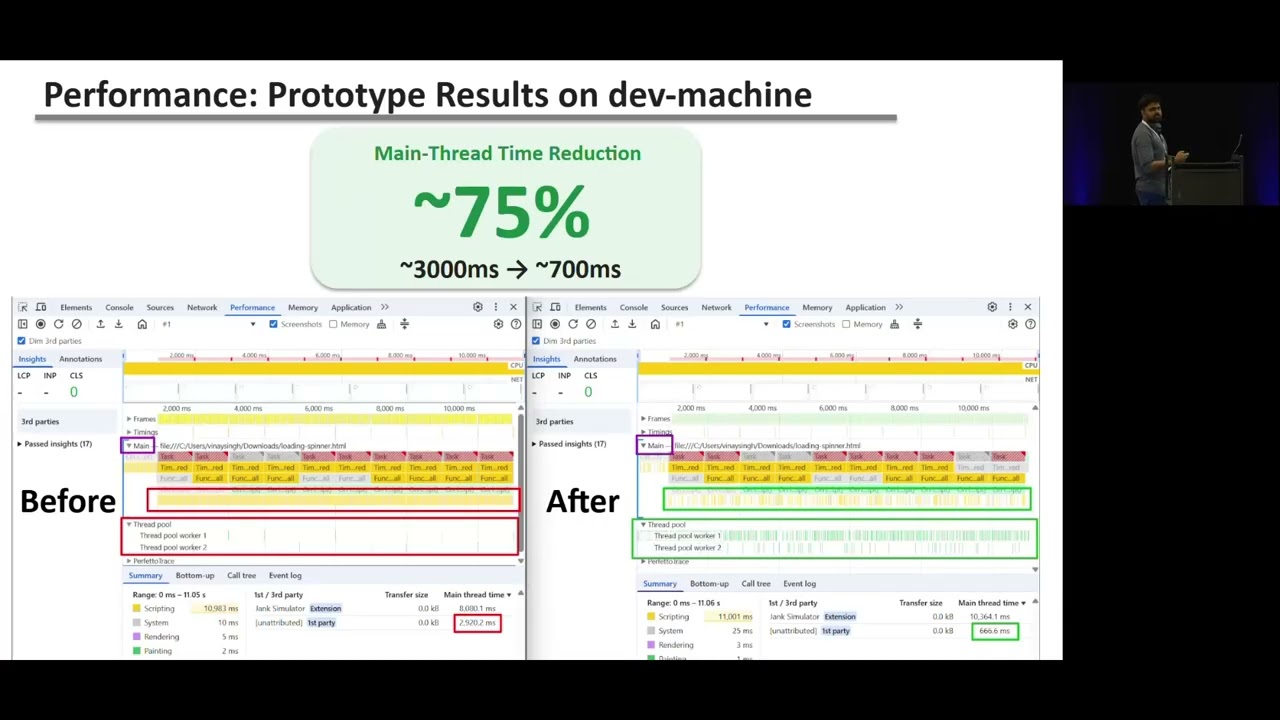Open DevTools settings gear in After panel
Viewport: 1280px width, 720px height.
click(x=992, y=307)
